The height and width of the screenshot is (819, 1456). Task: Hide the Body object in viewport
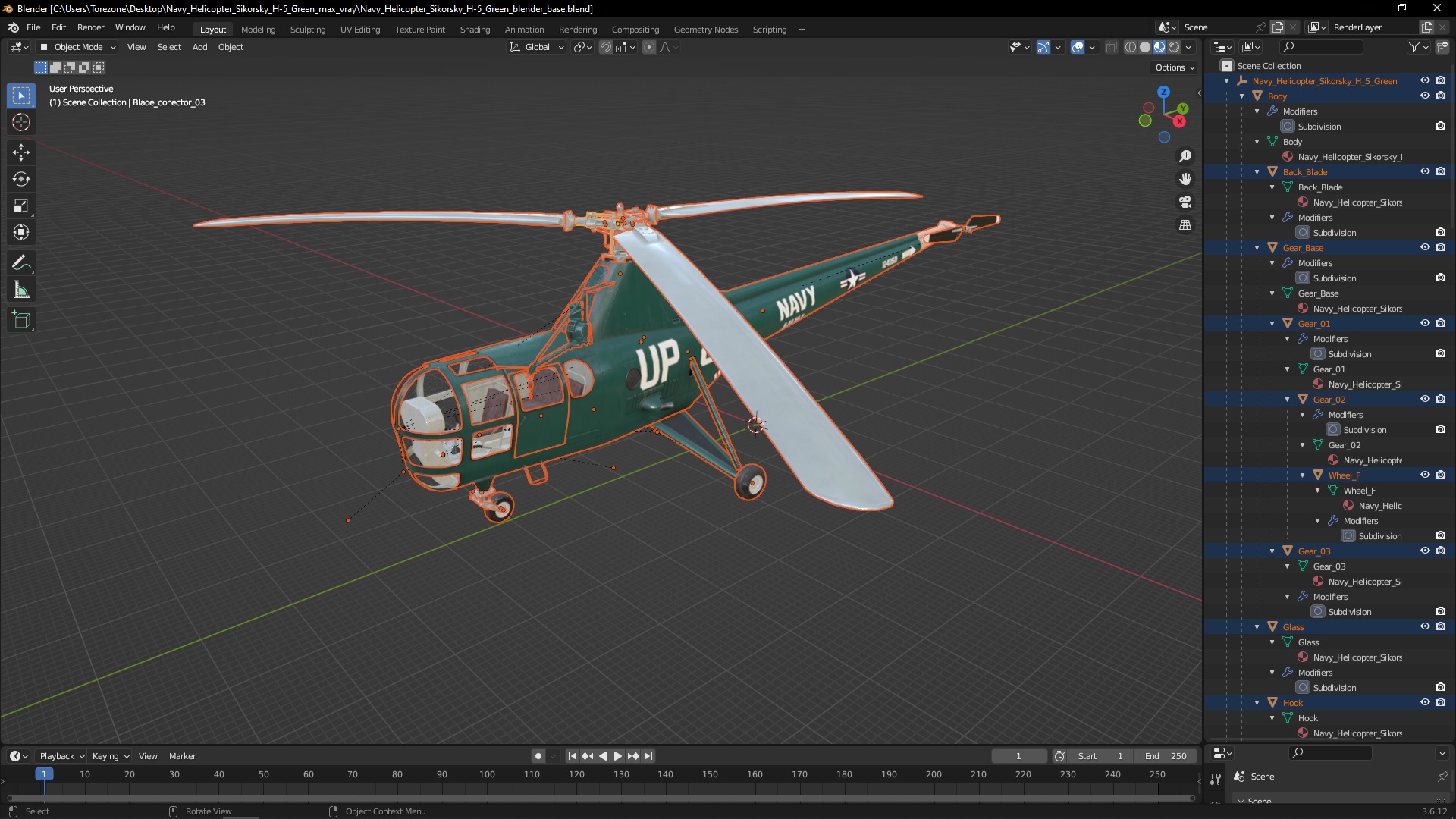coord(1425,96)
